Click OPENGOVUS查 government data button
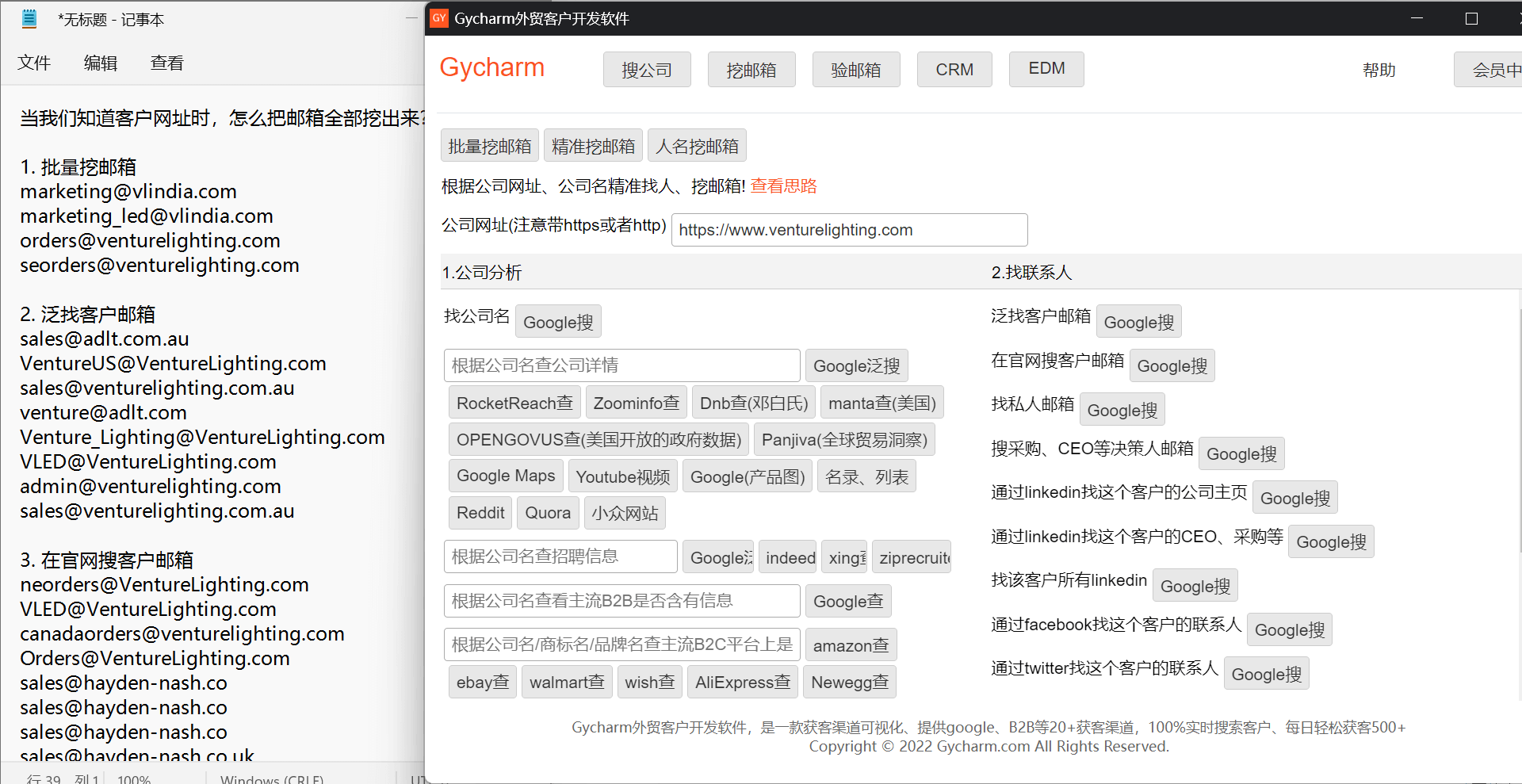1522x784 pixels. [599, 439]
